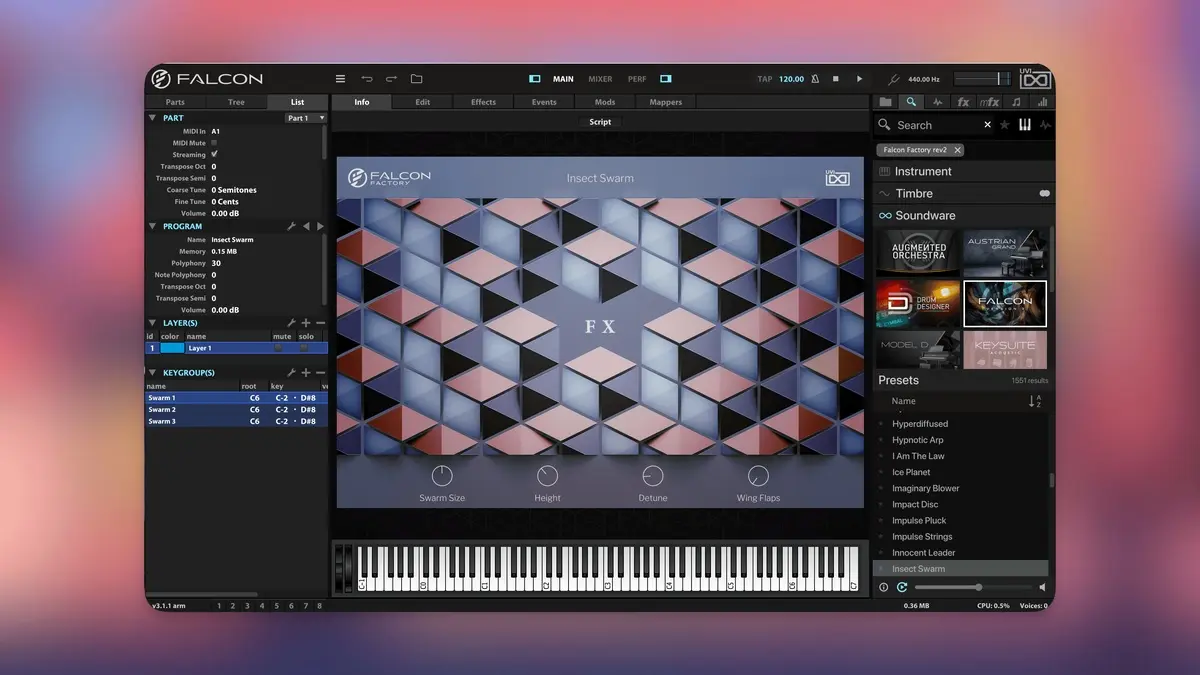Viewport: 1200px width, 675px height.
Task: Open the folder icon in top toolbar
Action: (x=417, y=79)
